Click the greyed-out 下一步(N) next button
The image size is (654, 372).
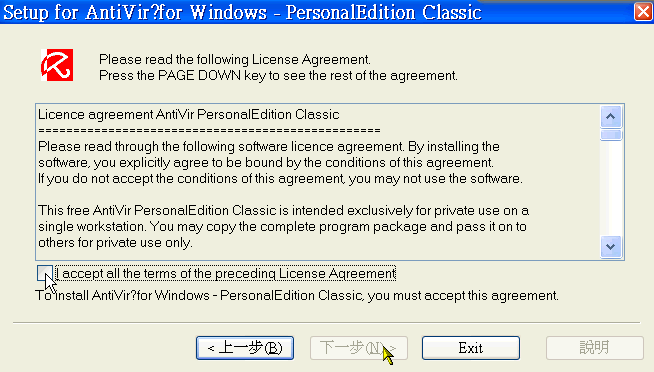pyautogui.click(x=359, y=348)
